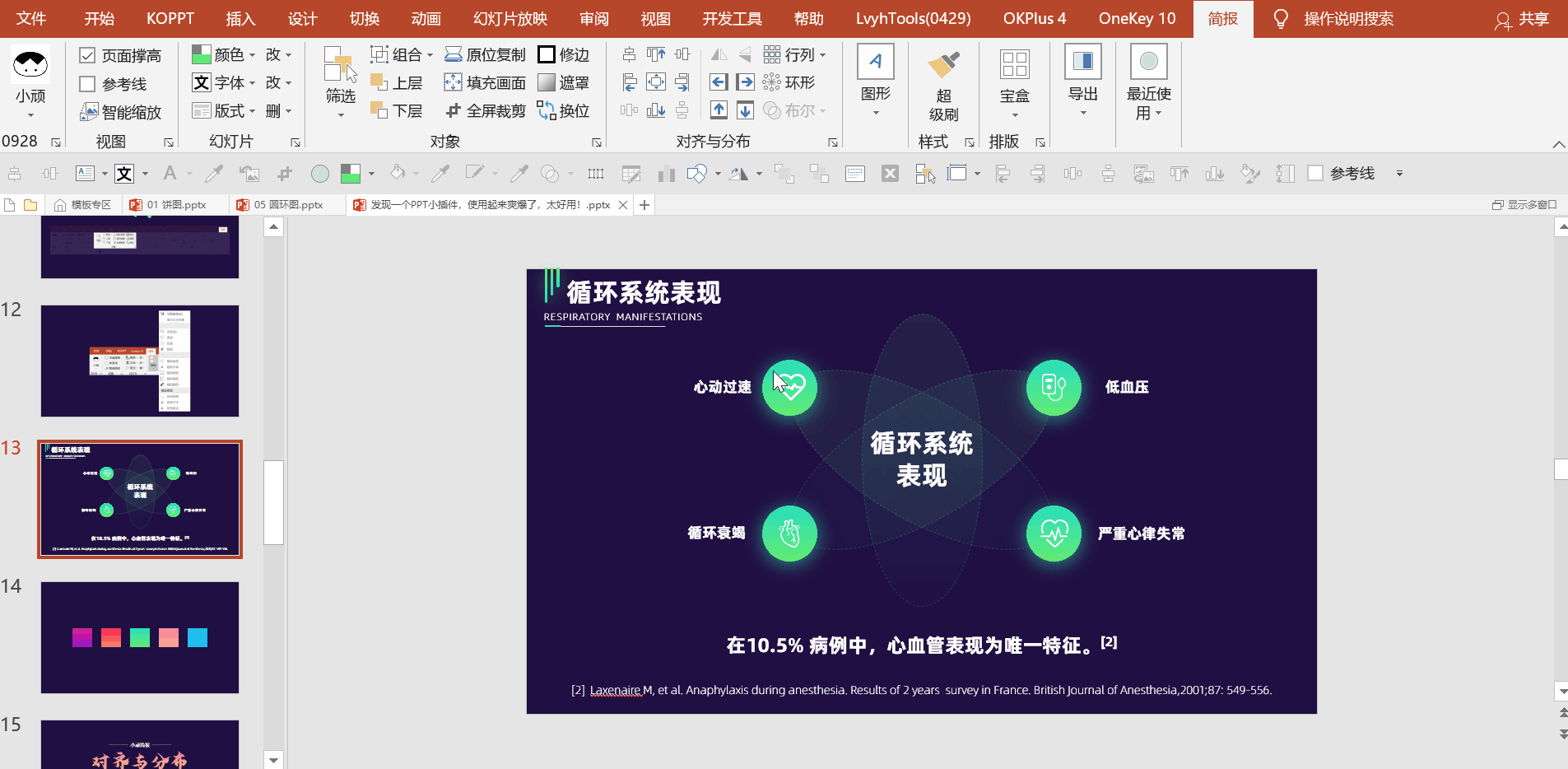Click the 超级刷 style brush icon
1568x769 pixels.
tap(943, 66)
